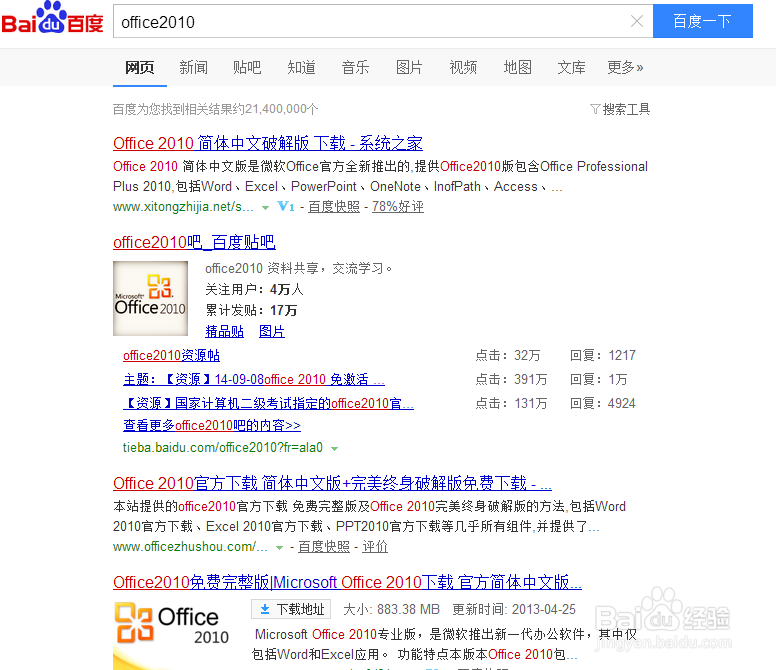Open thread 主题:【资源】14-09-08office 2010 免激活
Viewport: 776px width, 670px height.
point(254,379)
